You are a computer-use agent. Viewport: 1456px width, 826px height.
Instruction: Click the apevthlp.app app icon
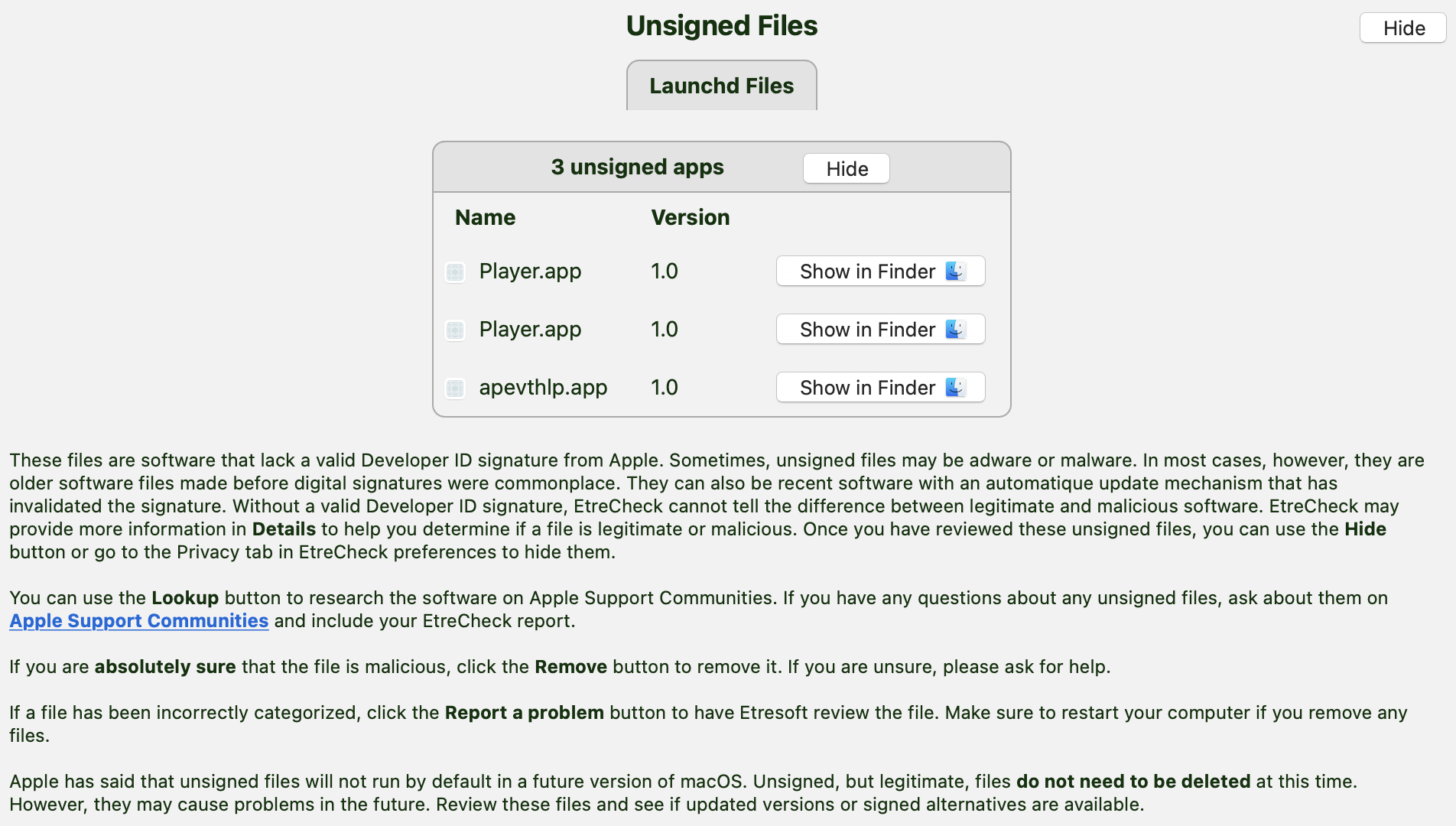point(455,388)
